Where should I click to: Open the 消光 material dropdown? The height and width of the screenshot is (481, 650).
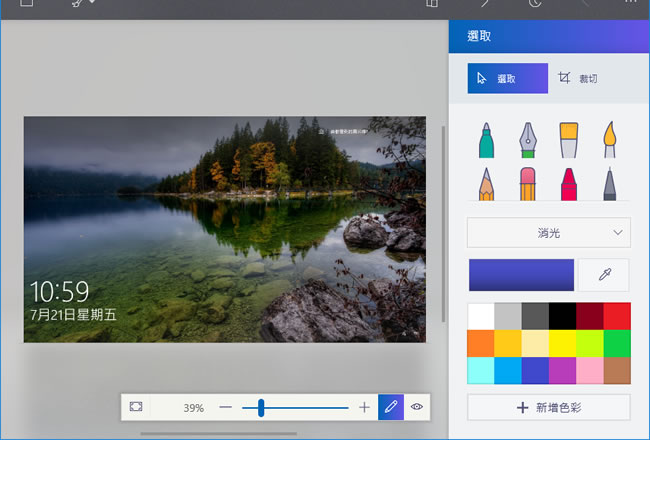pyautogui.click(x=549, y=233)
